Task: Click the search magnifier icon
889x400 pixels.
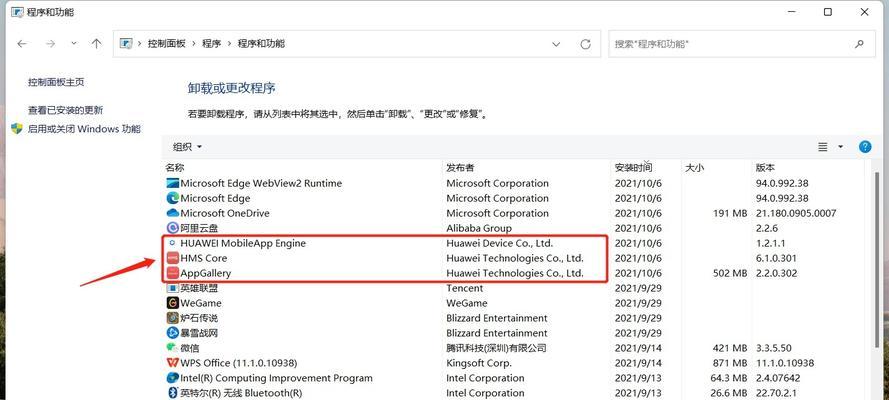Action: pos(859,44)
